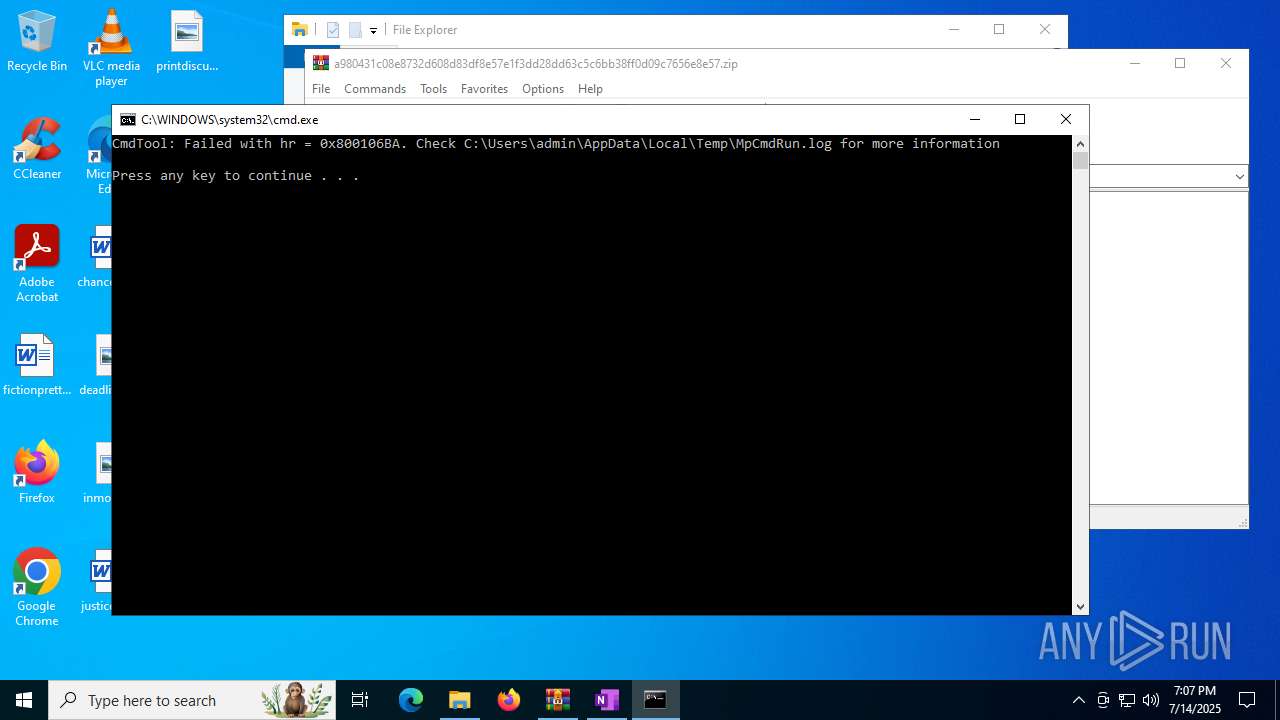
Task: Open OneNote from the taskbar
Action: (606, 700)
